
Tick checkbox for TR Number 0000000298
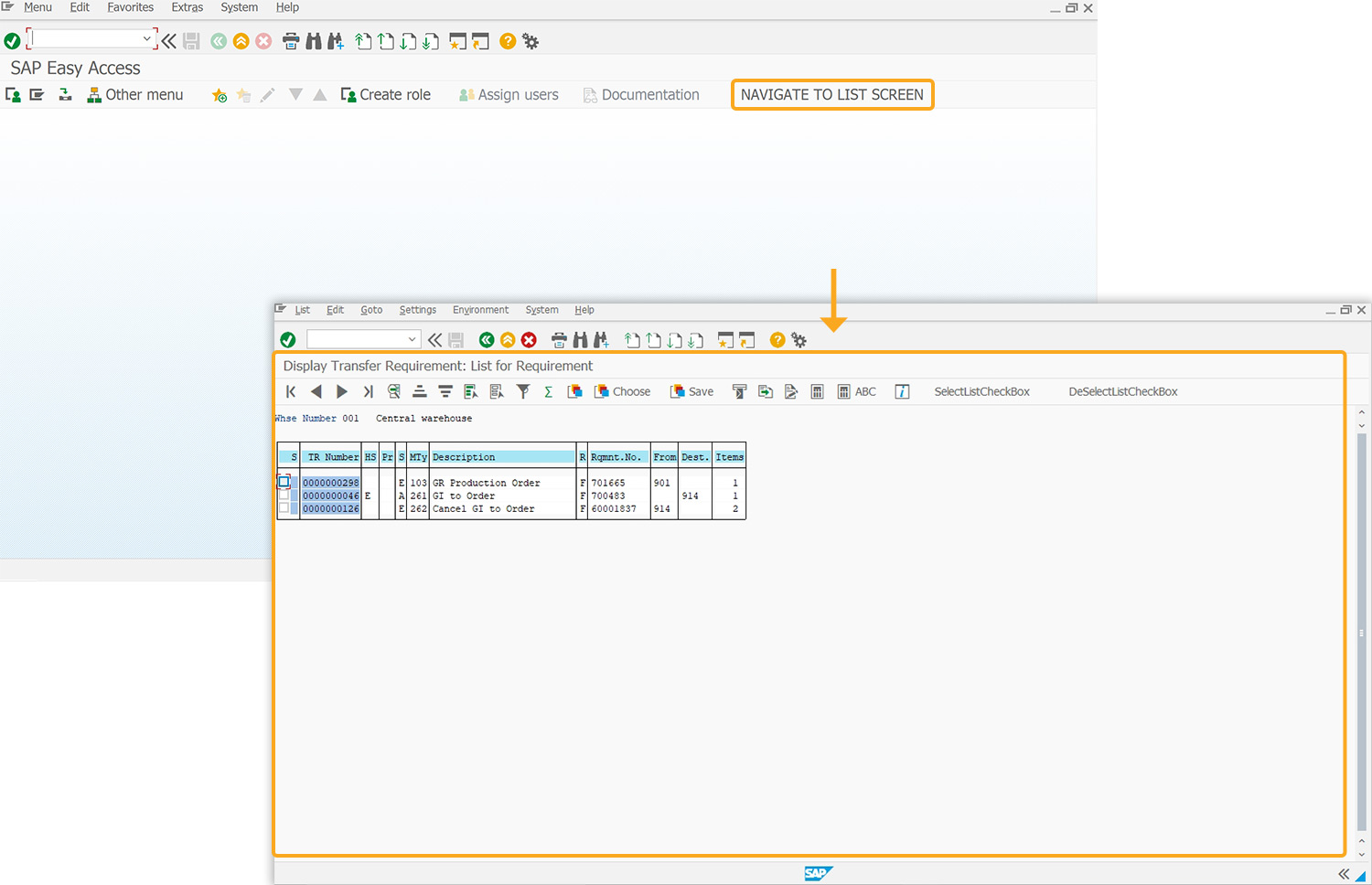[x=284, y=482]
